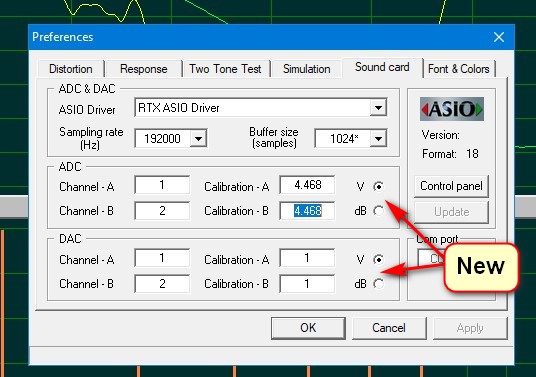Viewport: 536px width, 377px height.
Task: Expand the Buffer size dropdown arrow
Action: coord(378,138)
